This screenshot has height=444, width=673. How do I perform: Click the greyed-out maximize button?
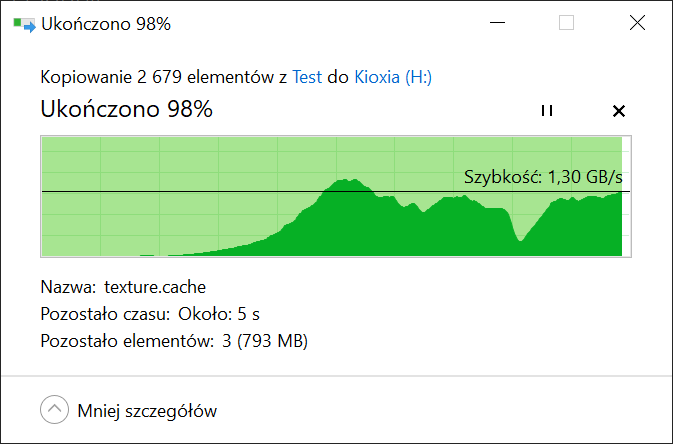tap(566, 23)
